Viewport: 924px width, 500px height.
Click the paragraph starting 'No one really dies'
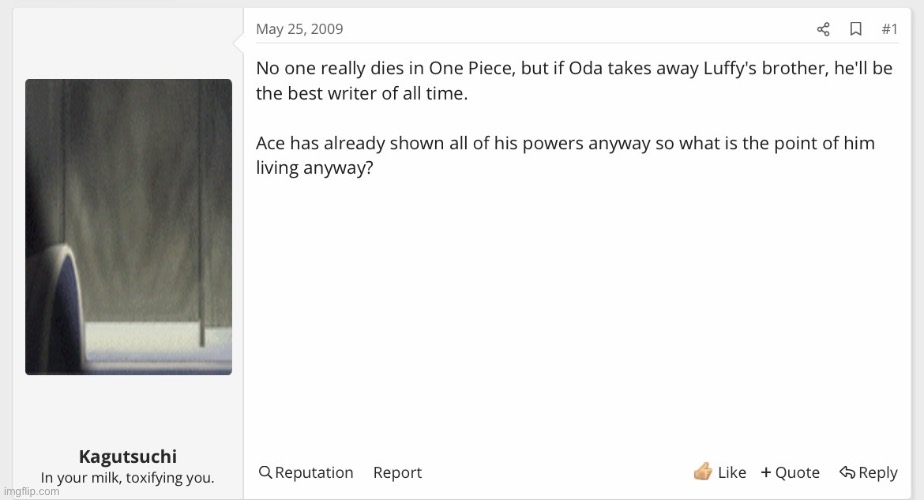coord(574,82)
